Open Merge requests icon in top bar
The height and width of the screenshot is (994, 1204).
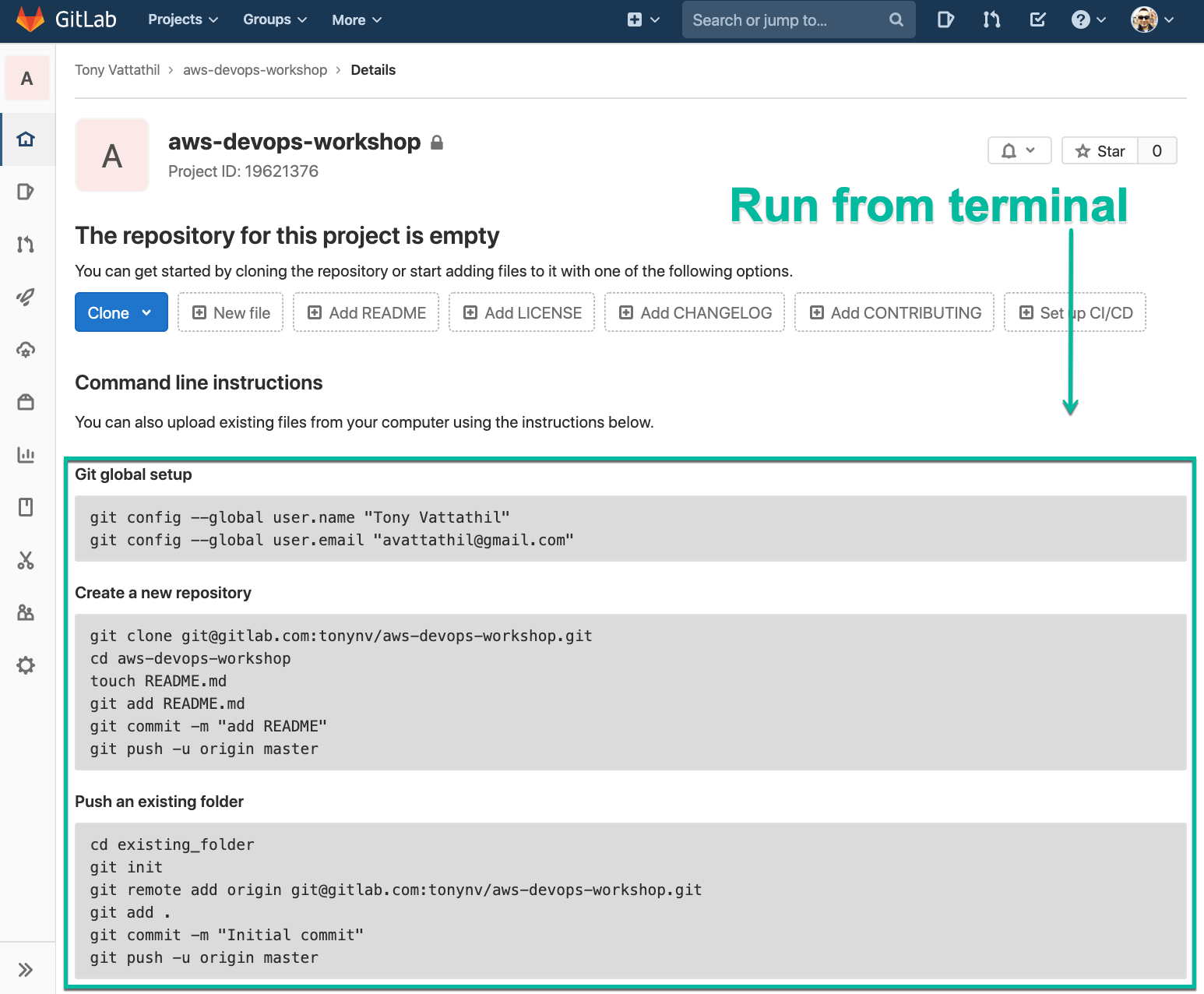coord(991,19)
